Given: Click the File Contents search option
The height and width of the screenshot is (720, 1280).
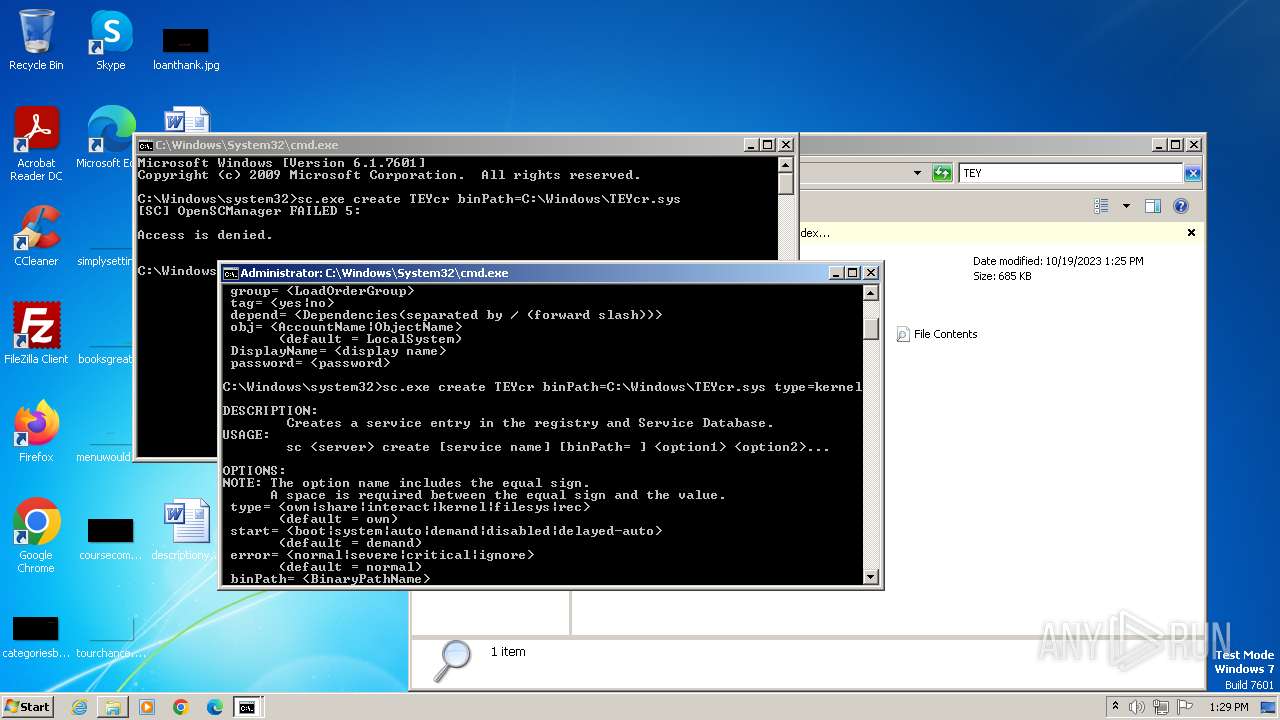Looking at the screenshot, I should (937, 334).
